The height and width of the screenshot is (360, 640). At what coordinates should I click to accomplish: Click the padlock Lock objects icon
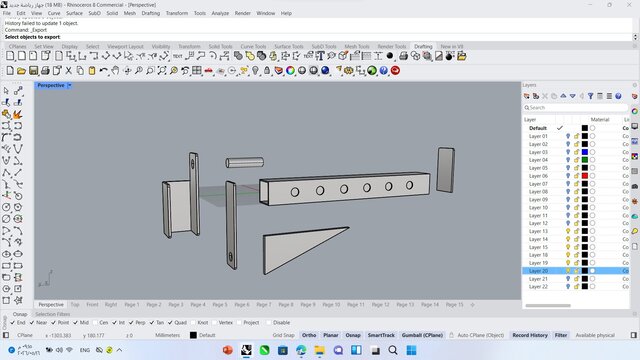click(x=267, y=71)
